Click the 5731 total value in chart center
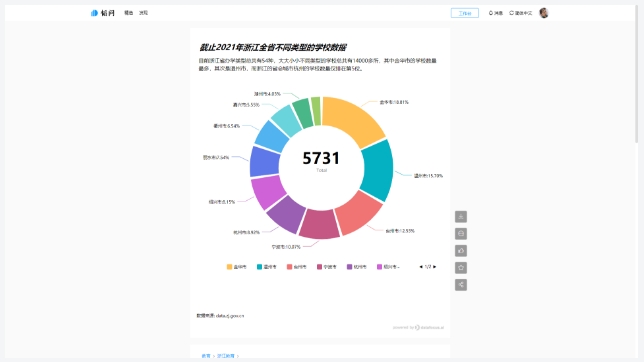The image size is (644, 362). coord(321,158)
